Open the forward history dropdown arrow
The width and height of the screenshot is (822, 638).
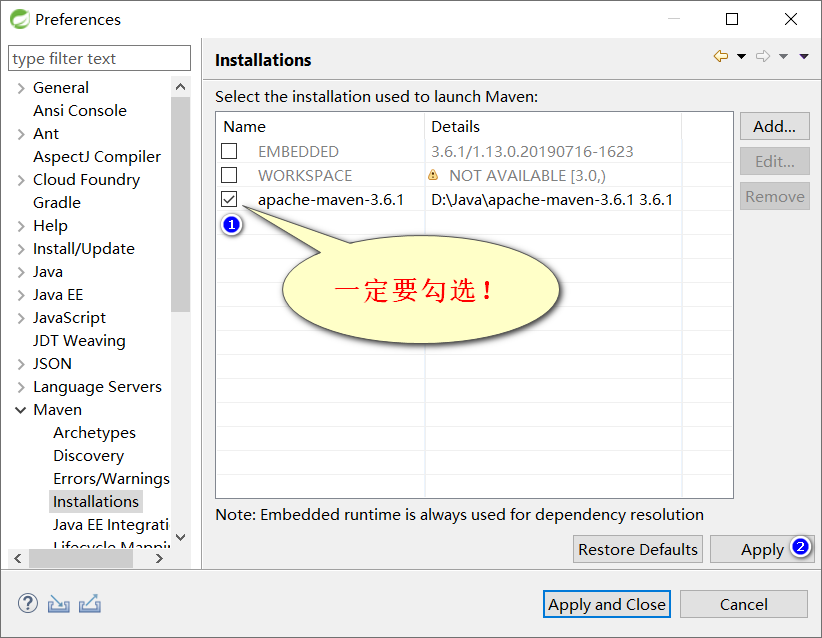[783, 57]
